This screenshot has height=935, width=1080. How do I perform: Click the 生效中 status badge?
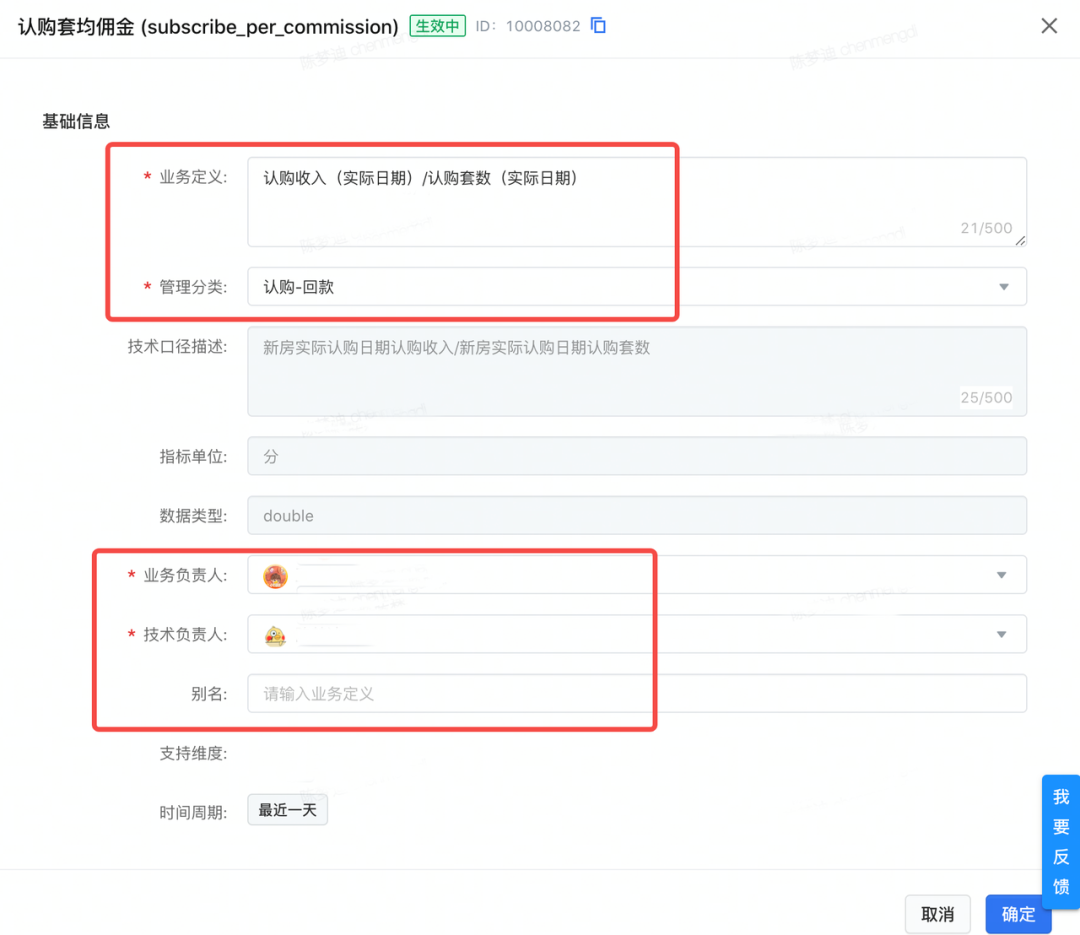[437, 26]
